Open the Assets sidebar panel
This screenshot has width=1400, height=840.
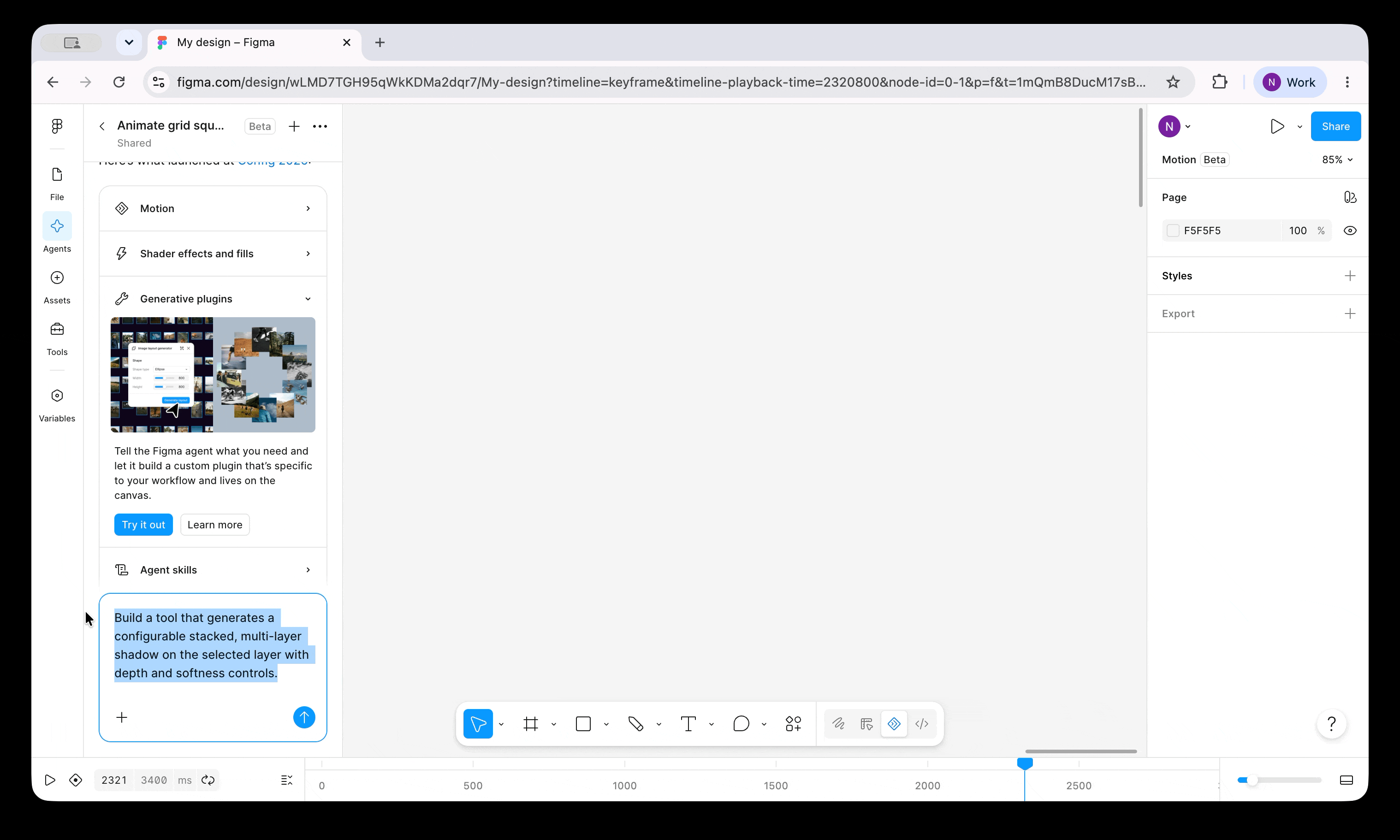(x=57, y=287)
